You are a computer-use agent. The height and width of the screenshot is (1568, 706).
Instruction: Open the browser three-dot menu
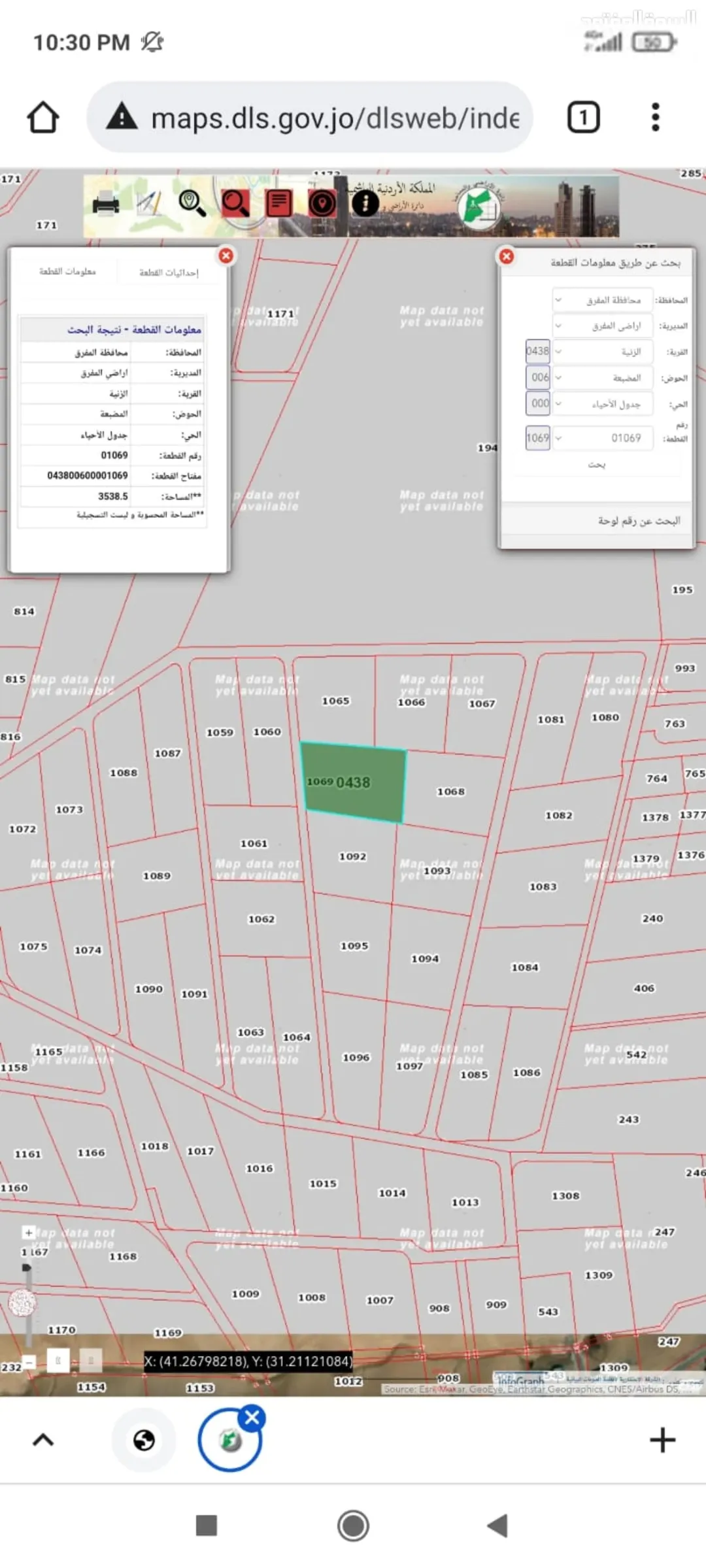pos(656,118)
